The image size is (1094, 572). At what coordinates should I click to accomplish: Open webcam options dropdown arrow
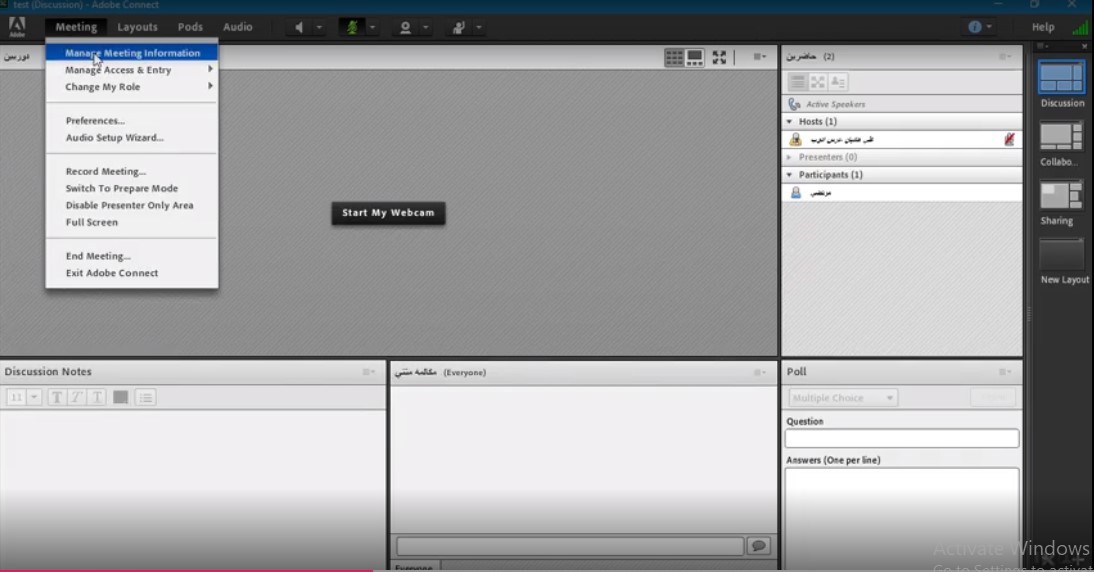click(x=425, y=27)
